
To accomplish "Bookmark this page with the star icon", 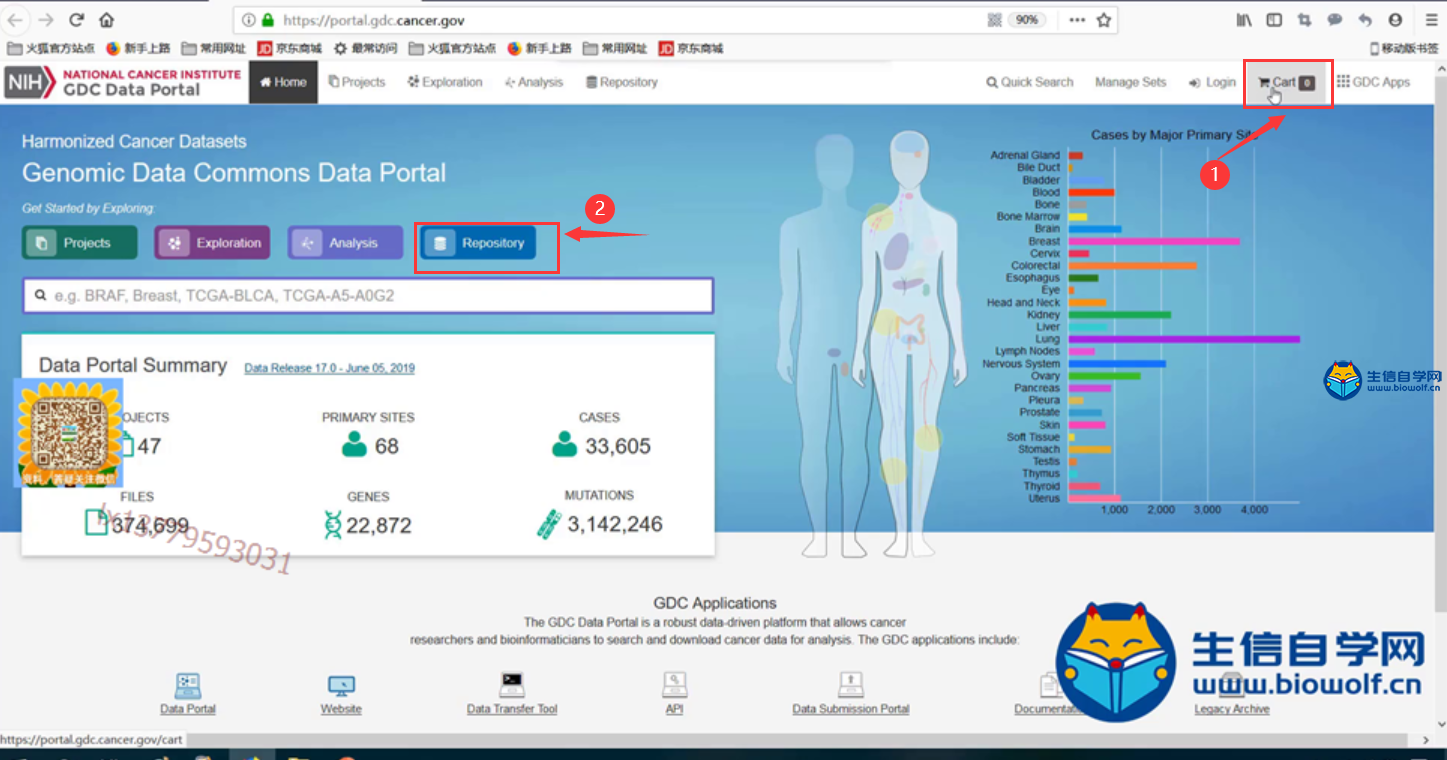I will point(1104,20).
